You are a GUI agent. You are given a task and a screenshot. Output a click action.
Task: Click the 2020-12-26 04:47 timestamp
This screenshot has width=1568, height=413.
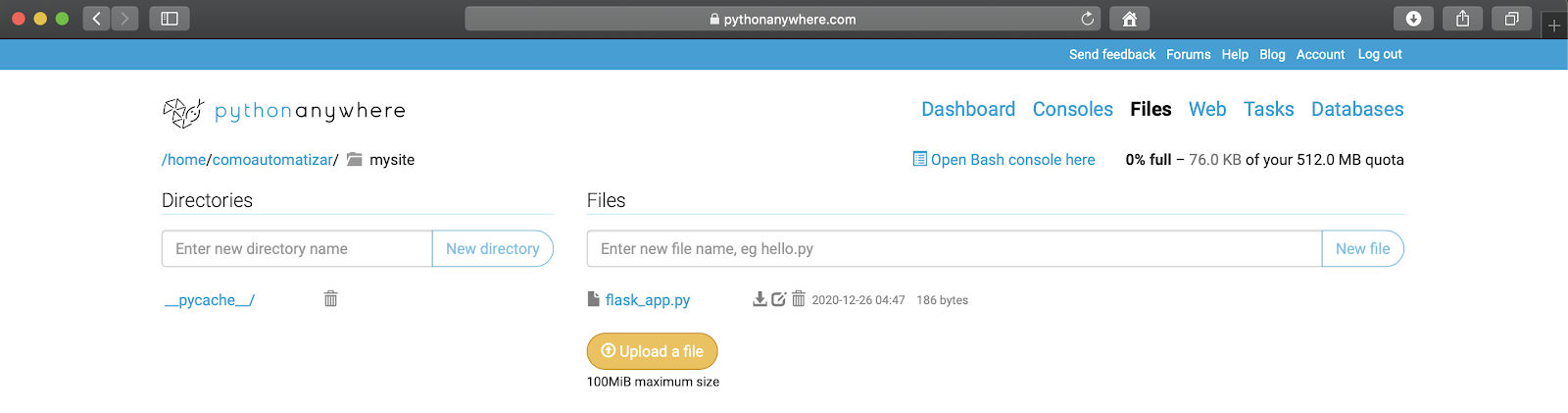[858, 300]
